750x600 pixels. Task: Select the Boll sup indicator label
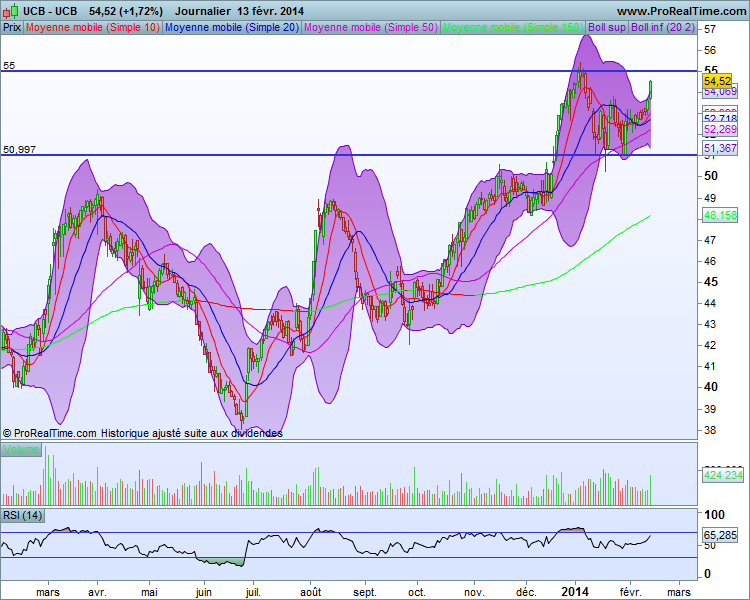click(607, 27)
